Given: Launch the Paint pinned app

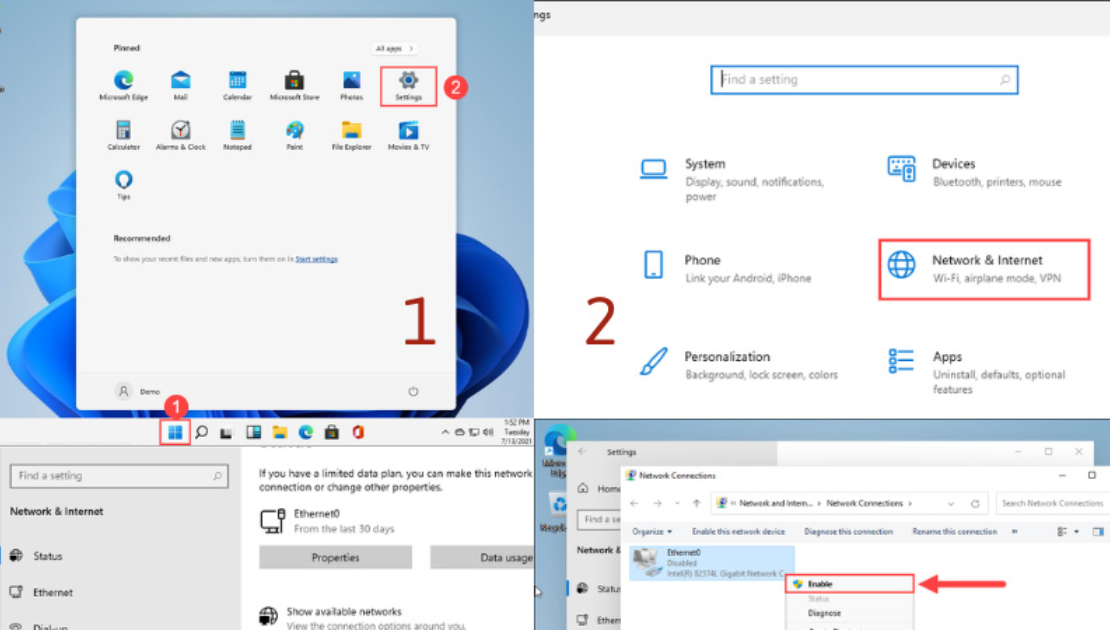Looking at the screenshot, I should pos(294,135).
